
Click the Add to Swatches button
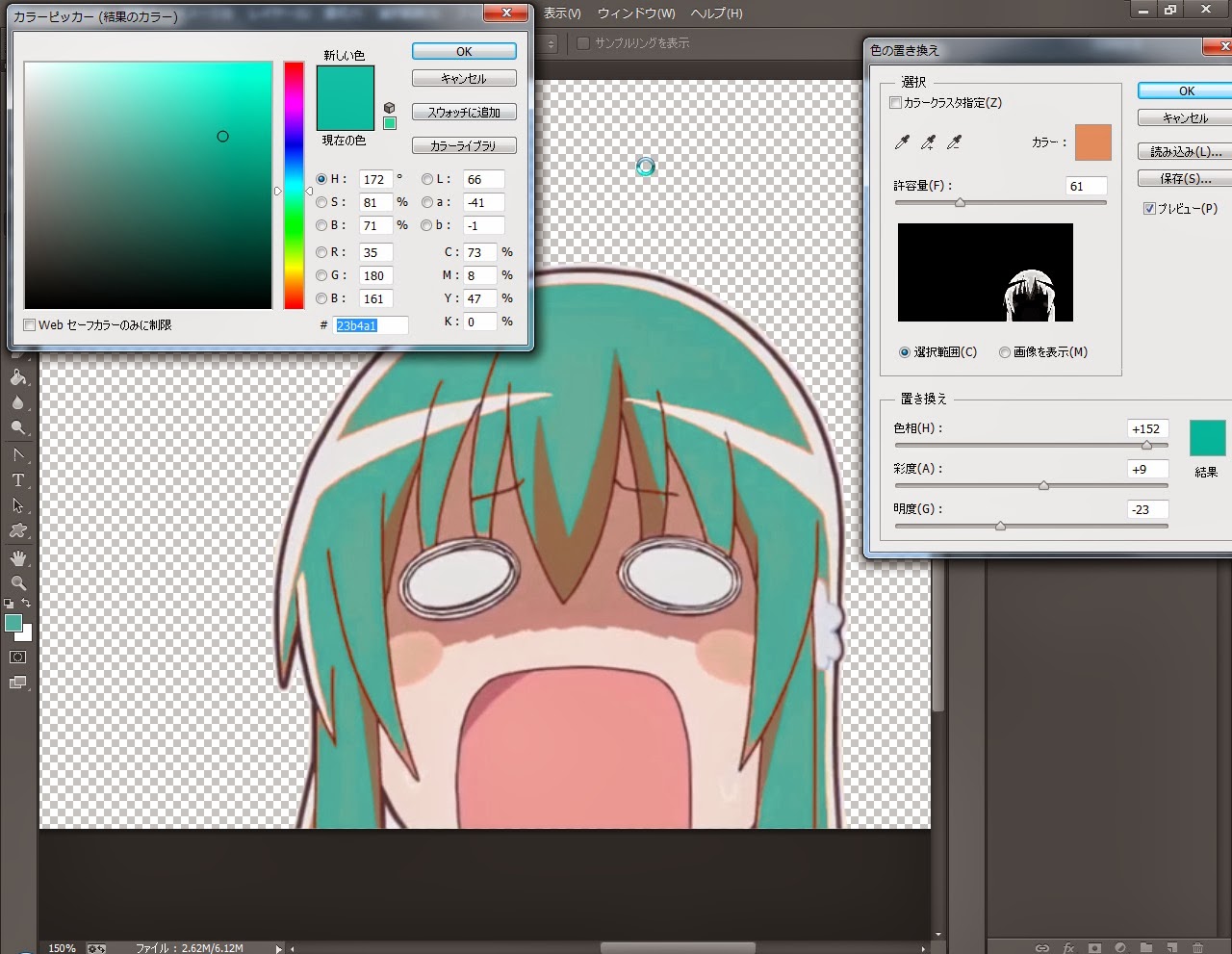click(x=464, y=112)
